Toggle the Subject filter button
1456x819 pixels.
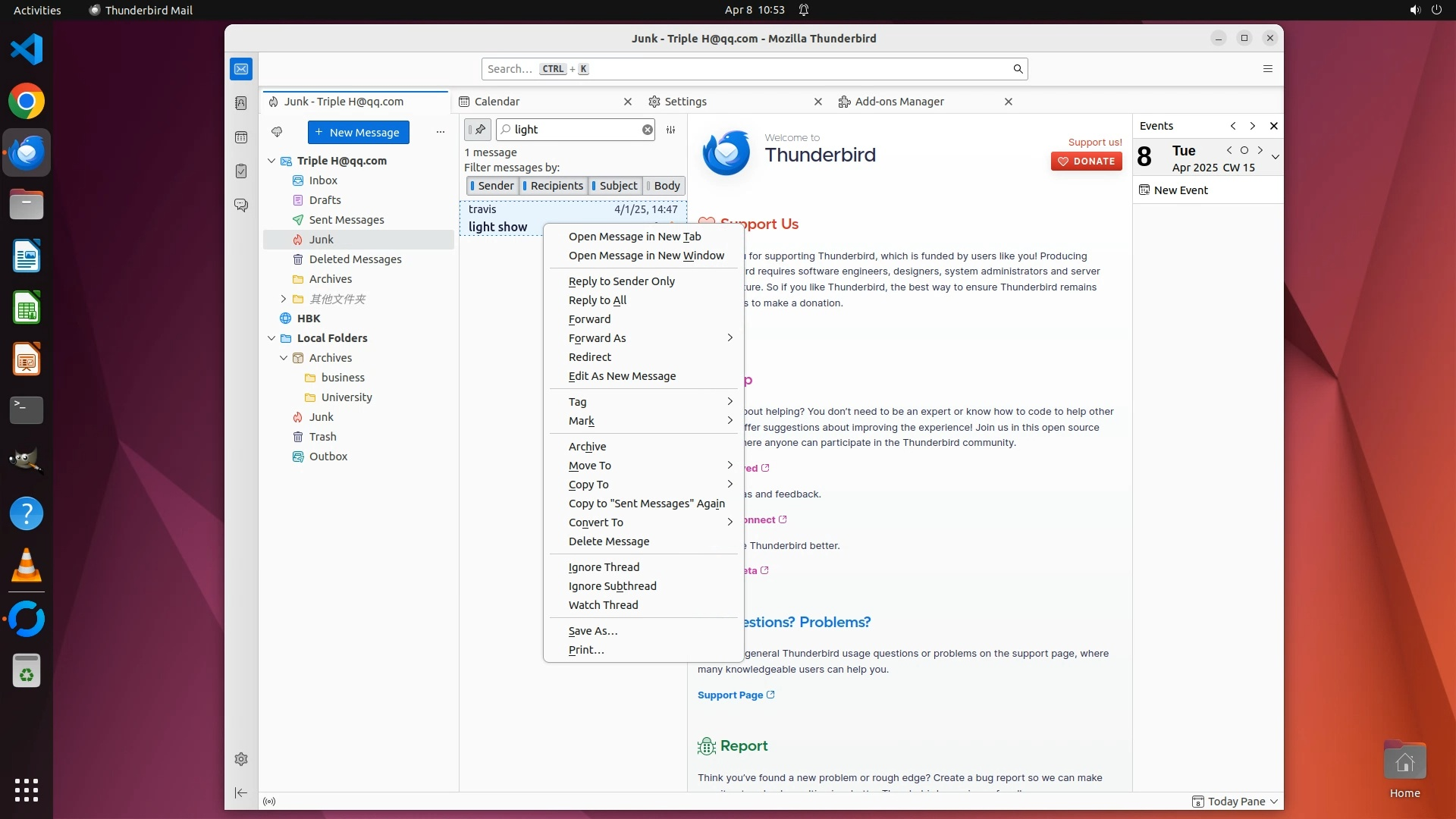coord(614,186)
